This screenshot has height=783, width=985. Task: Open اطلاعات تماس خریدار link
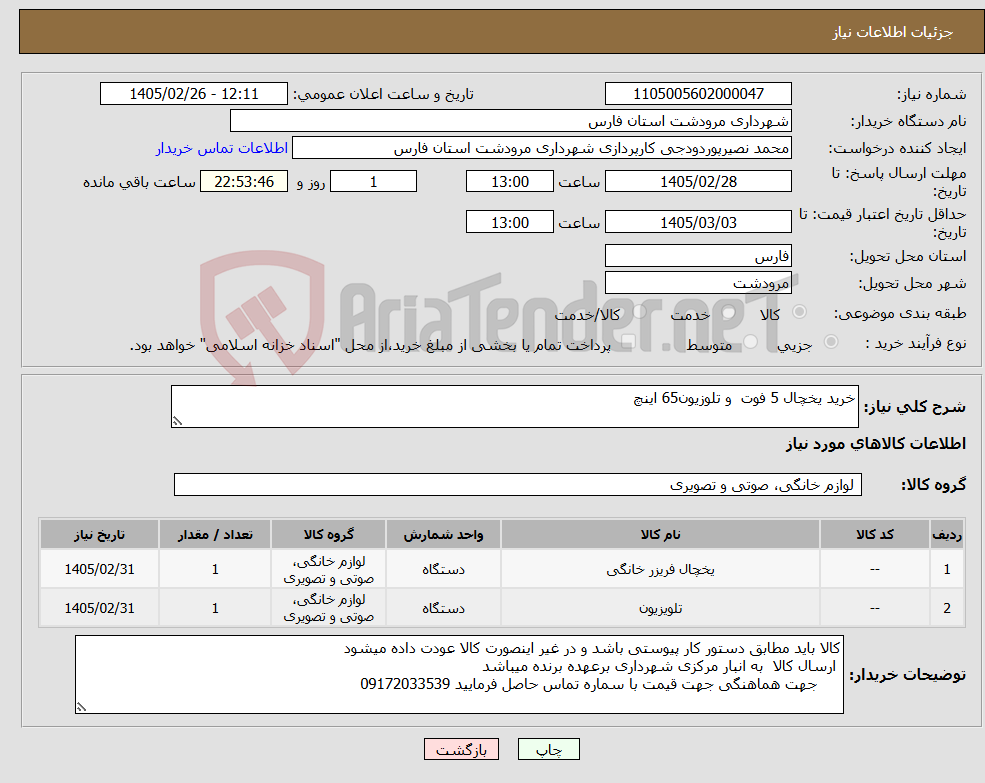point(222,148)
